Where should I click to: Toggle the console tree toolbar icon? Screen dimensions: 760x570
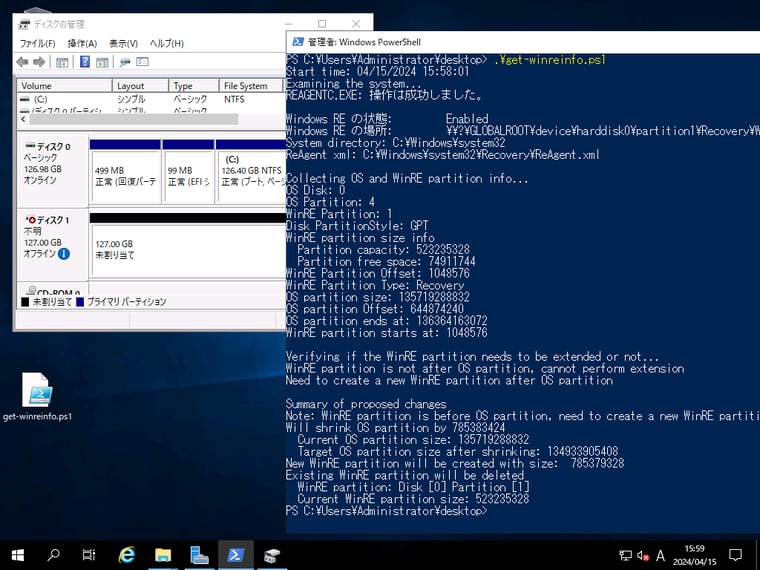tap(62, 62)
